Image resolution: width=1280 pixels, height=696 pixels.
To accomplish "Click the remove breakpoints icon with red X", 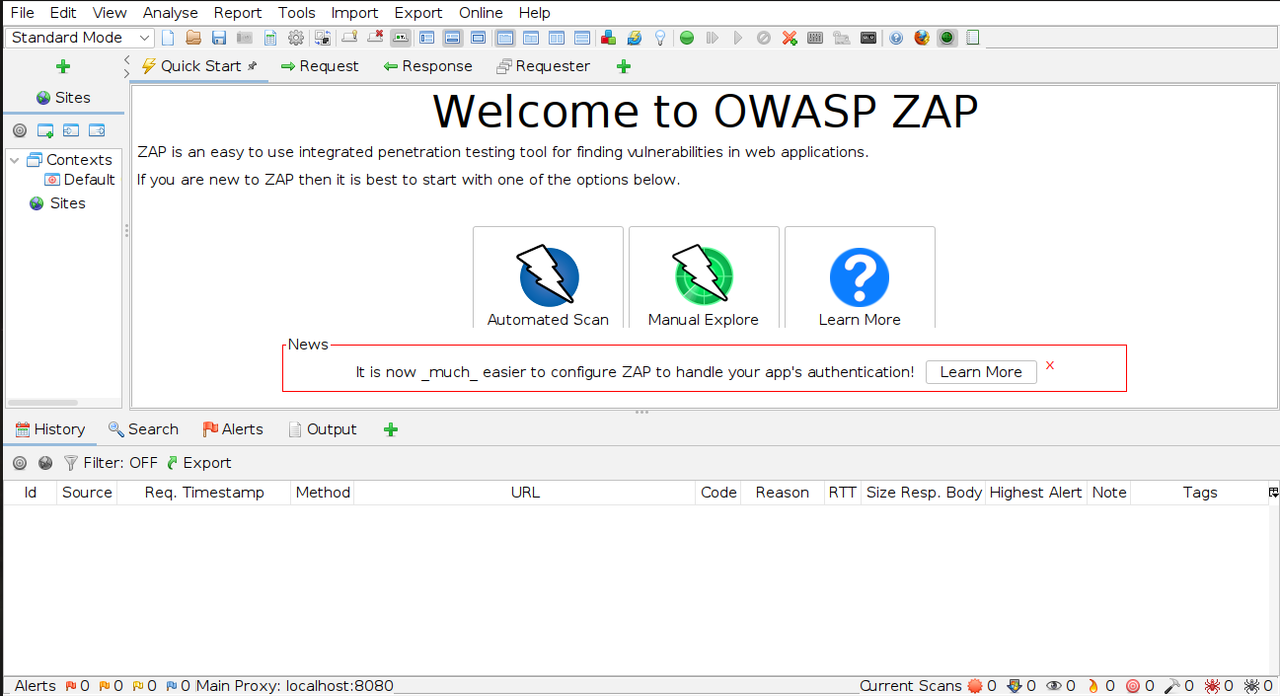I will coord(376,38).
